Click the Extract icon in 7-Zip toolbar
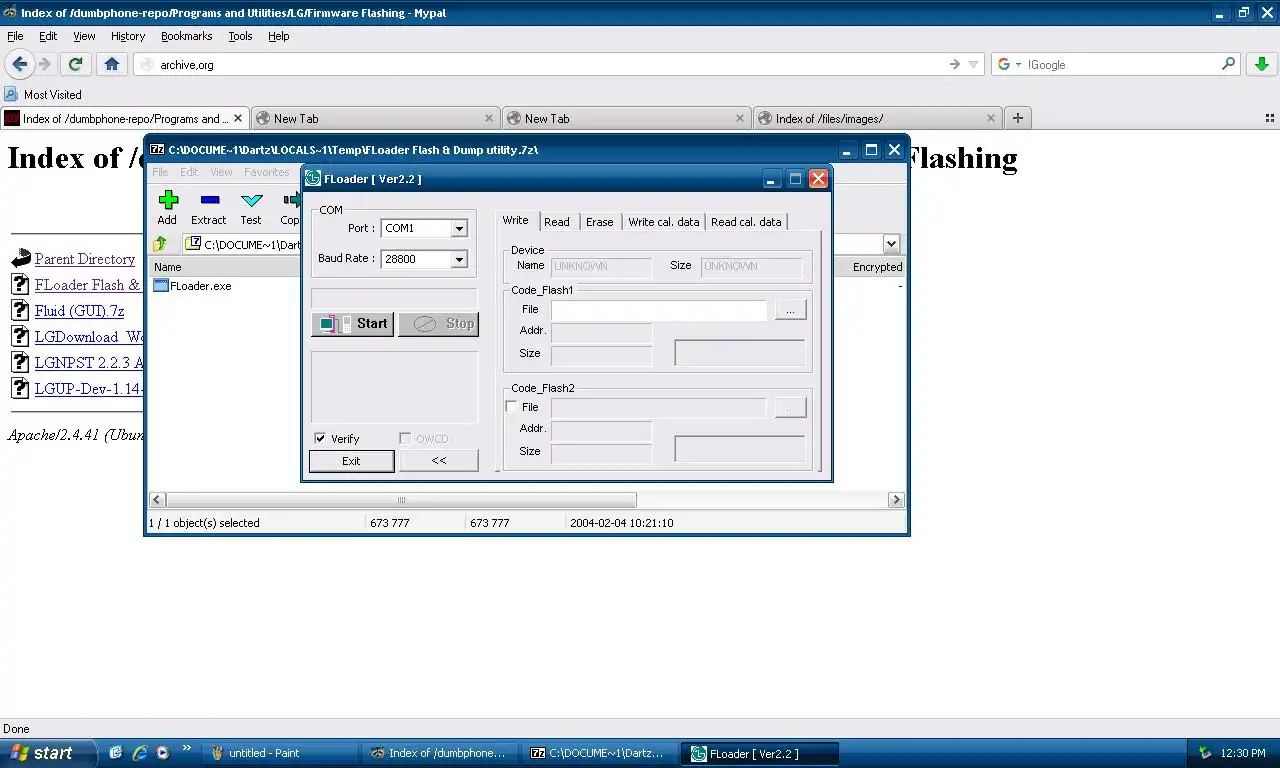The height and width of the screenshot is (768, 1280). pyautogui.click(x=209, y=200)
